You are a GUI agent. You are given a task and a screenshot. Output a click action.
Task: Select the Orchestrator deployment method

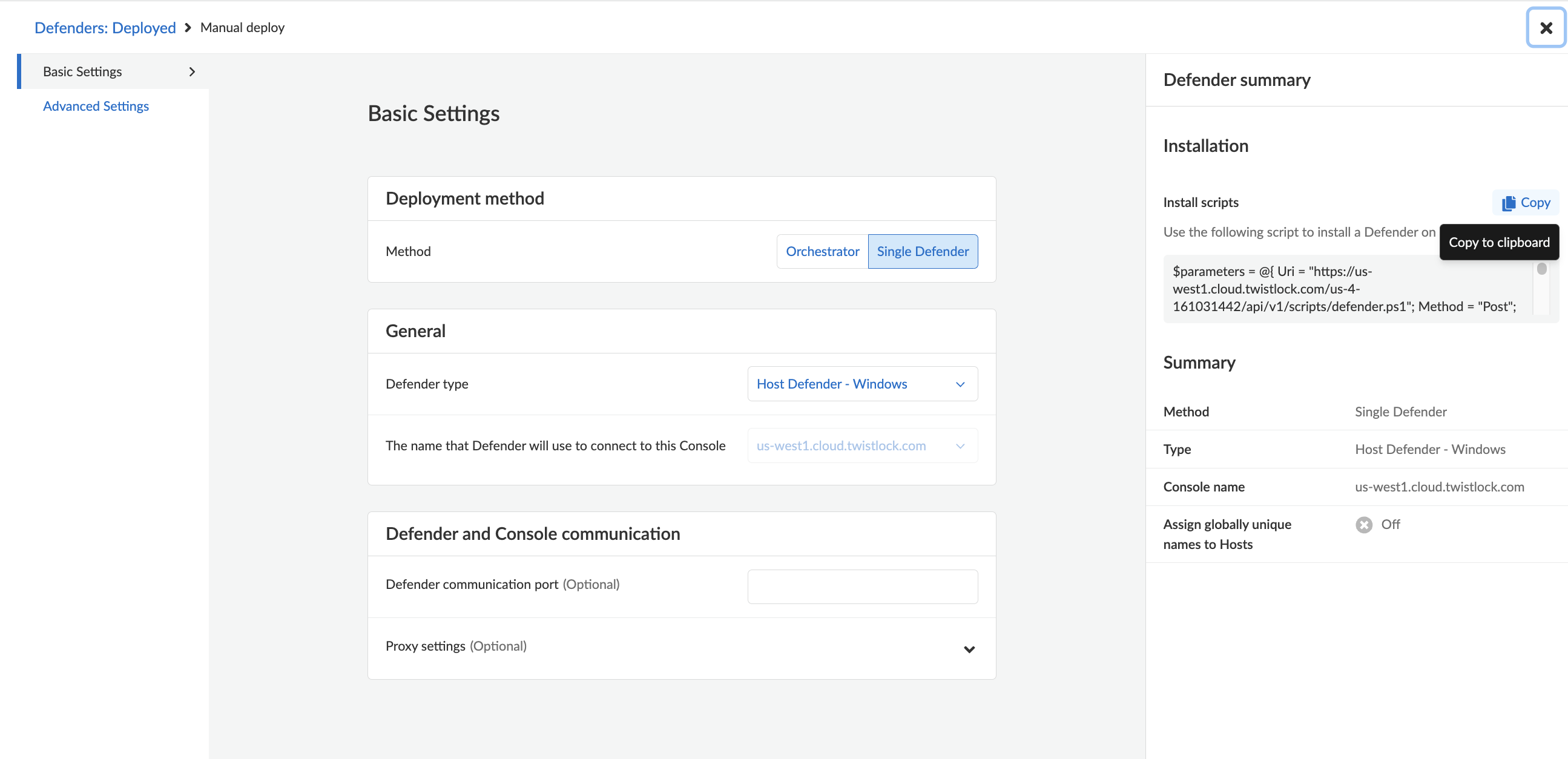(x=822, y=251)
